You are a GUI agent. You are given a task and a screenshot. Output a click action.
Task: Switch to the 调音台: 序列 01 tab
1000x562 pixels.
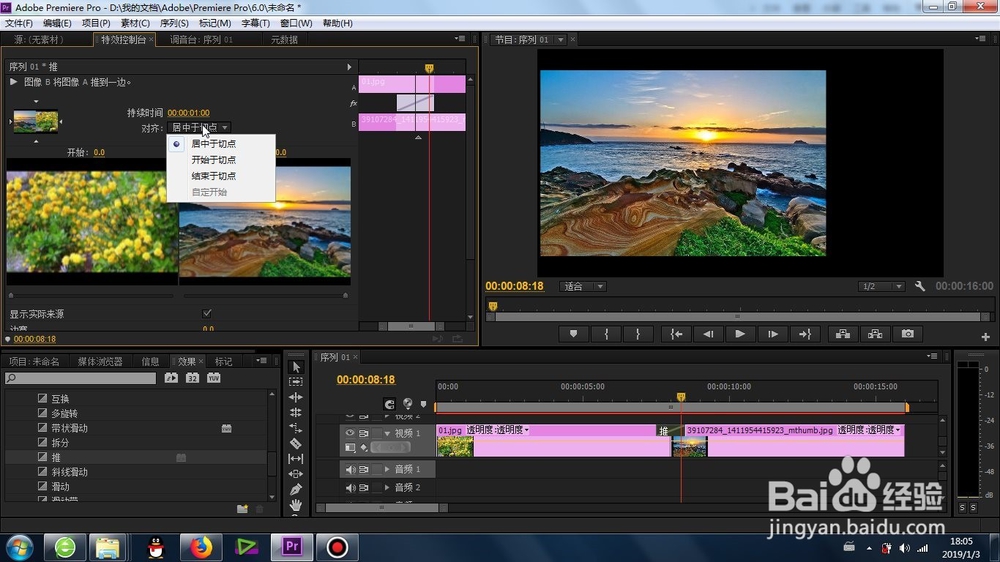coord(202,40)
